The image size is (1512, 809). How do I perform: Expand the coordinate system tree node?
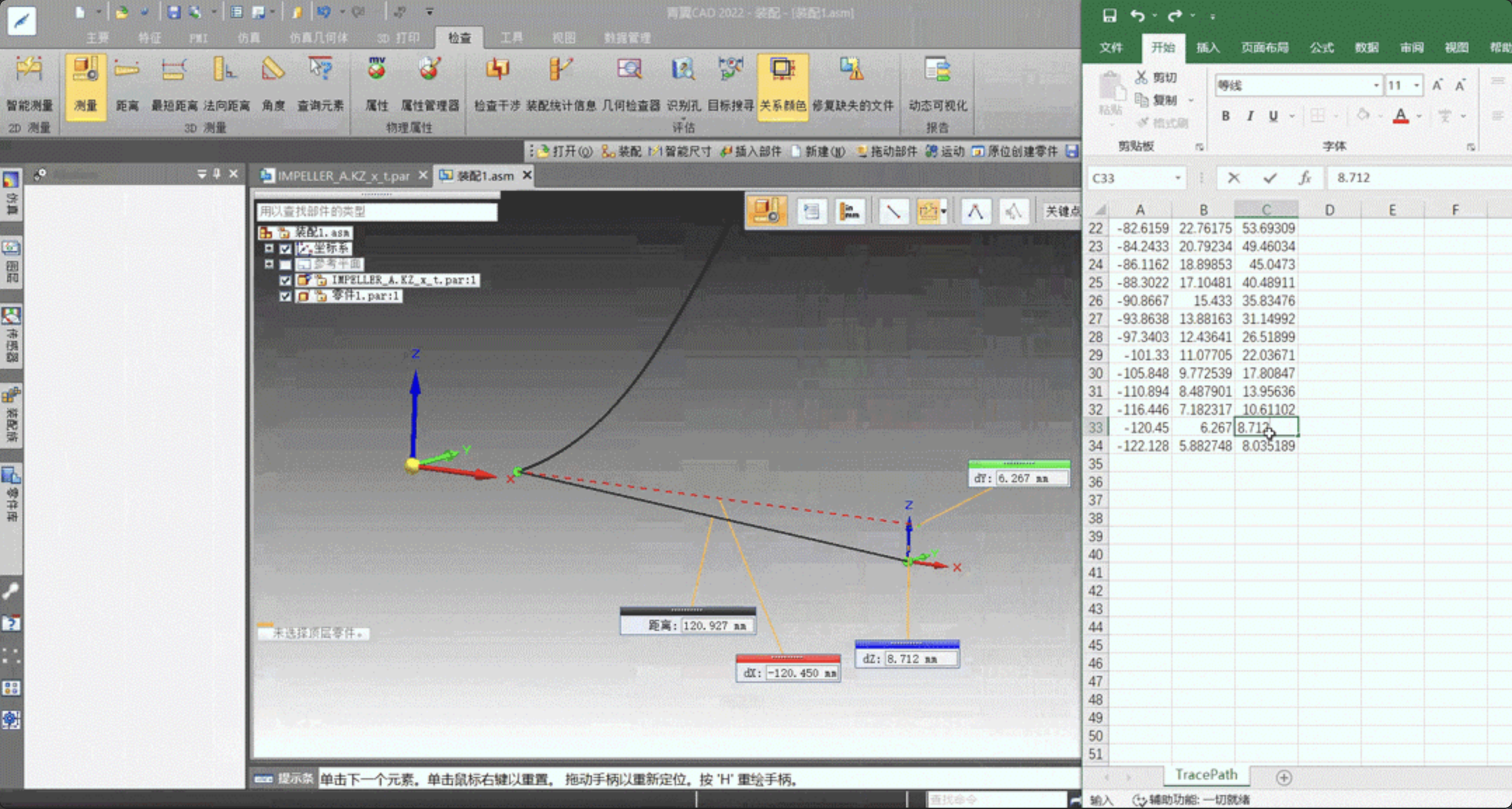click(x=269, y=248)
